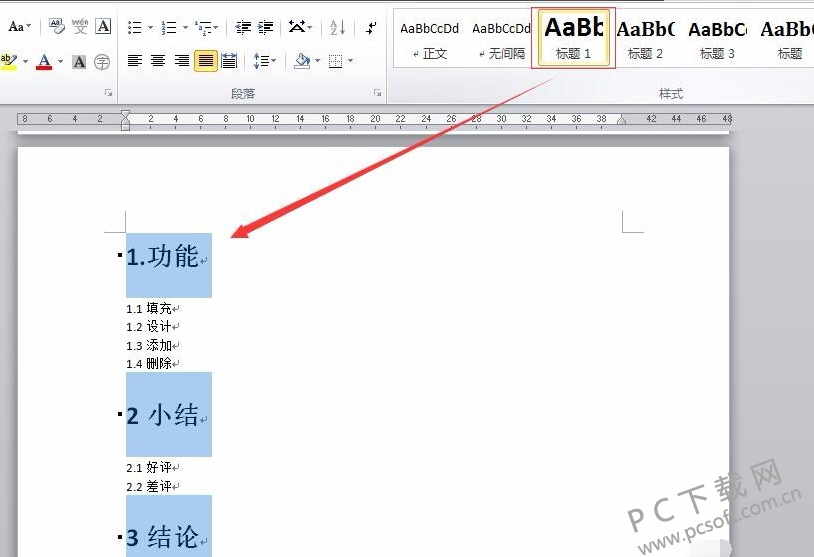
Task: Click the first-line indent ruler marker
Action: point(125,114)
